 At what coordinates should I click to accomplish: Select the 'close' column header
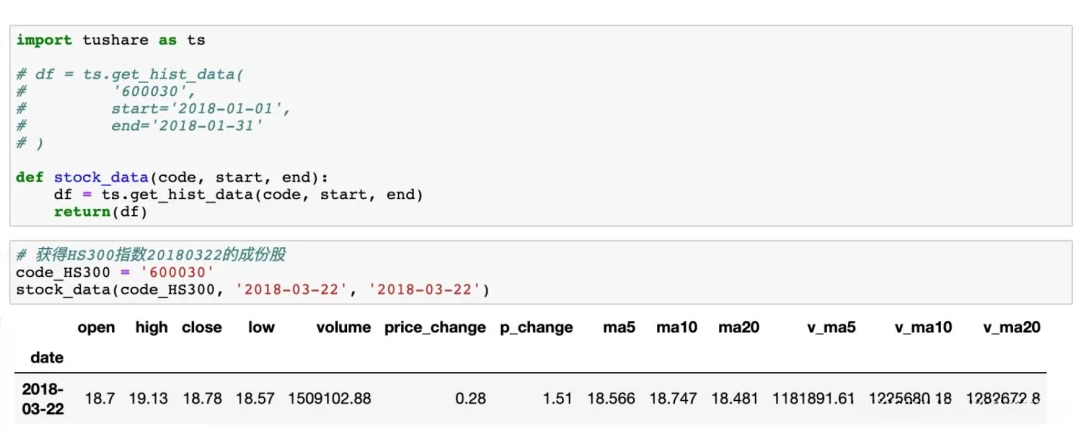tap(201, 327)
